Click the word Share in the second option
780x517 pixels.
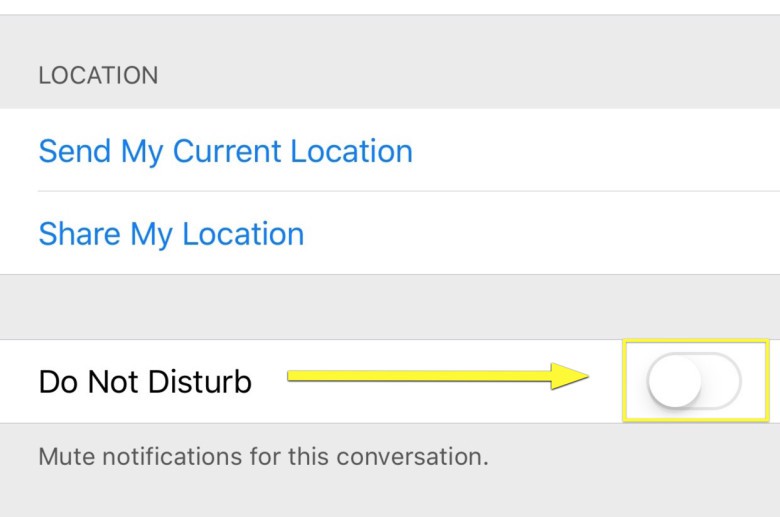point(79,234)
